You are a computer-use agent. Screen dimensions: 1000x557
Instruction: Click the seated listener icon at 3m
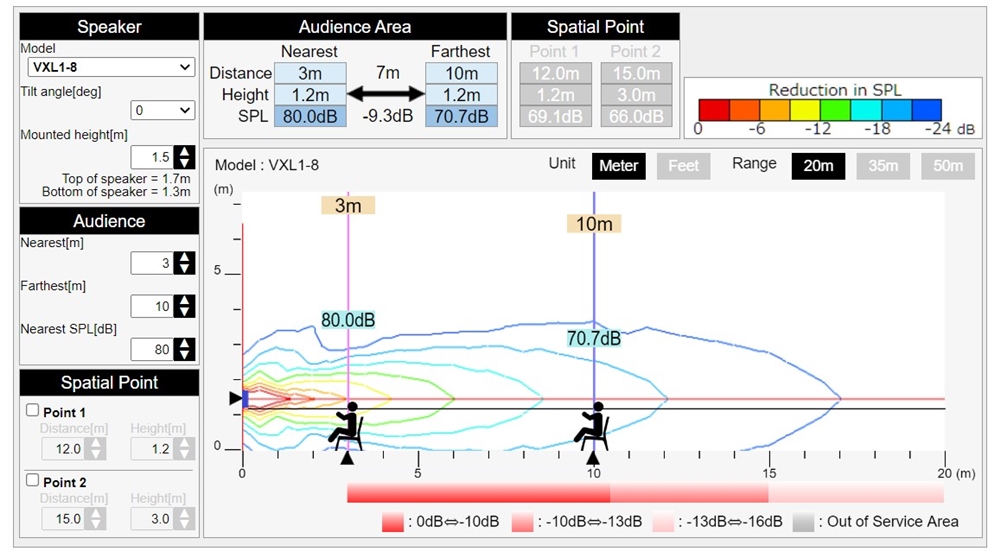(x=346, y=425)
